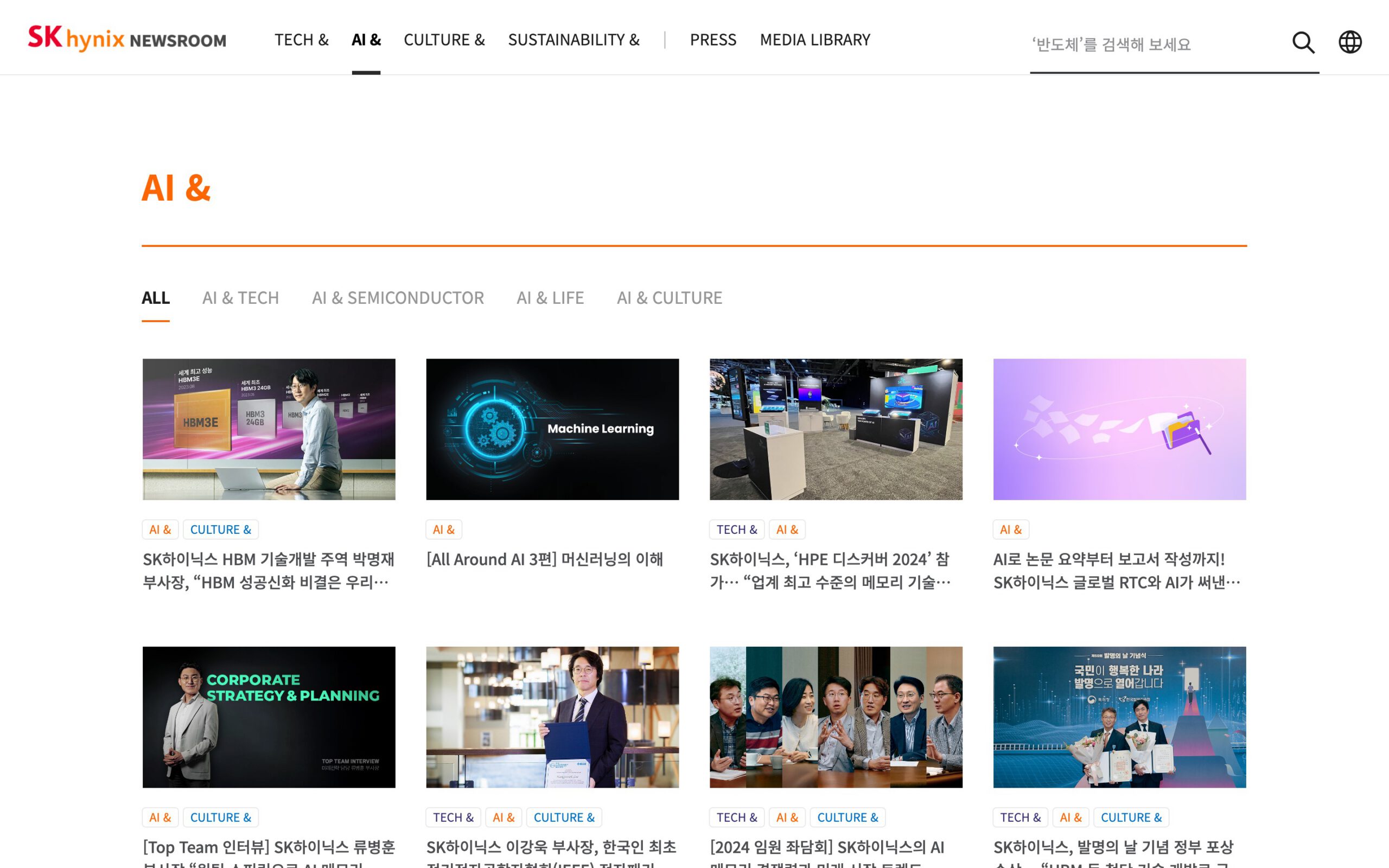Click CULTURE & tag under HBM3E article
Image resolution: width=1389 pixels, height=868 pixels.
click(x=220, y=529)
